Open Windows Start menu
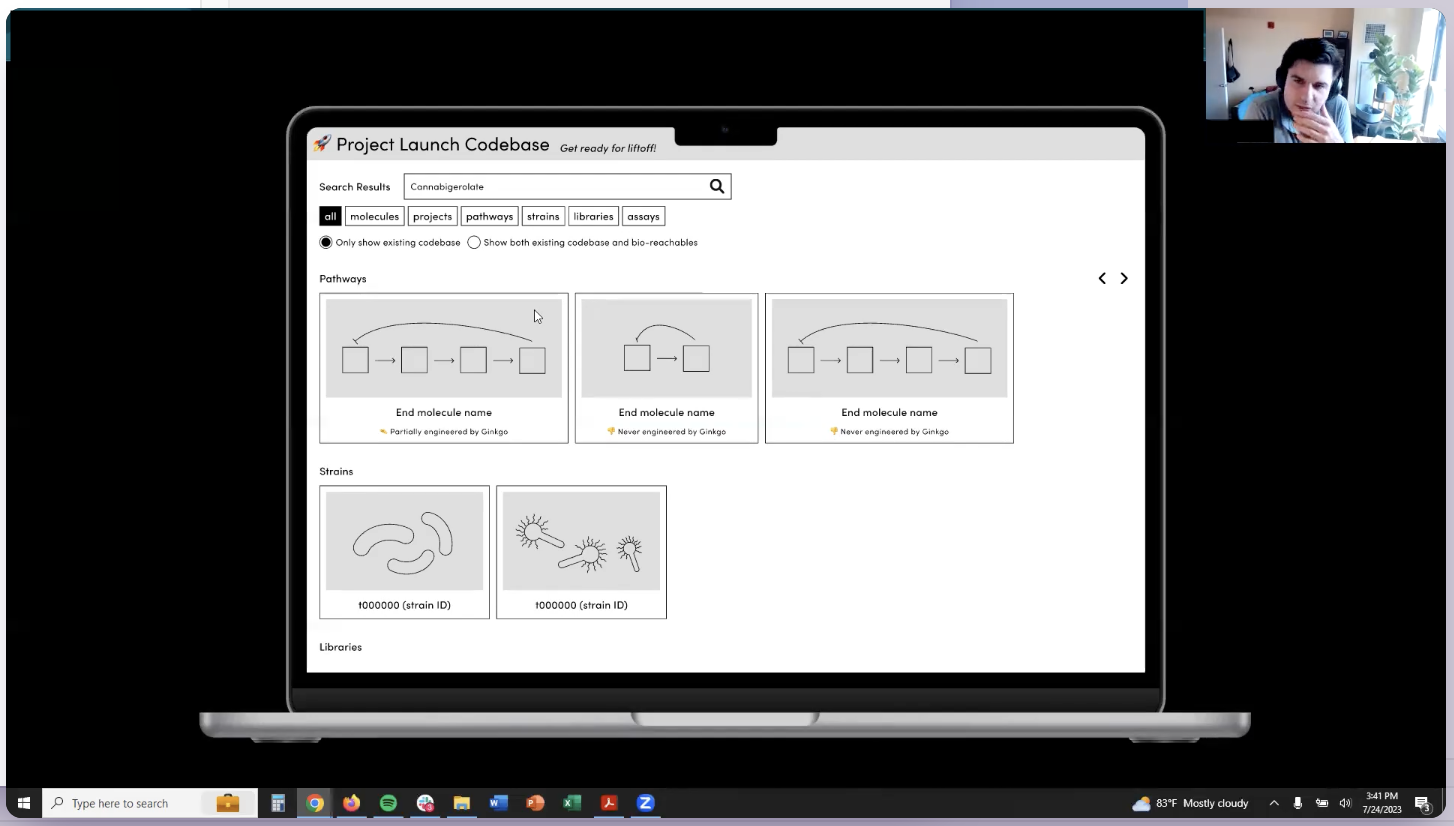The height and width of the screenshot is (826, 1454). coord(23,803)
